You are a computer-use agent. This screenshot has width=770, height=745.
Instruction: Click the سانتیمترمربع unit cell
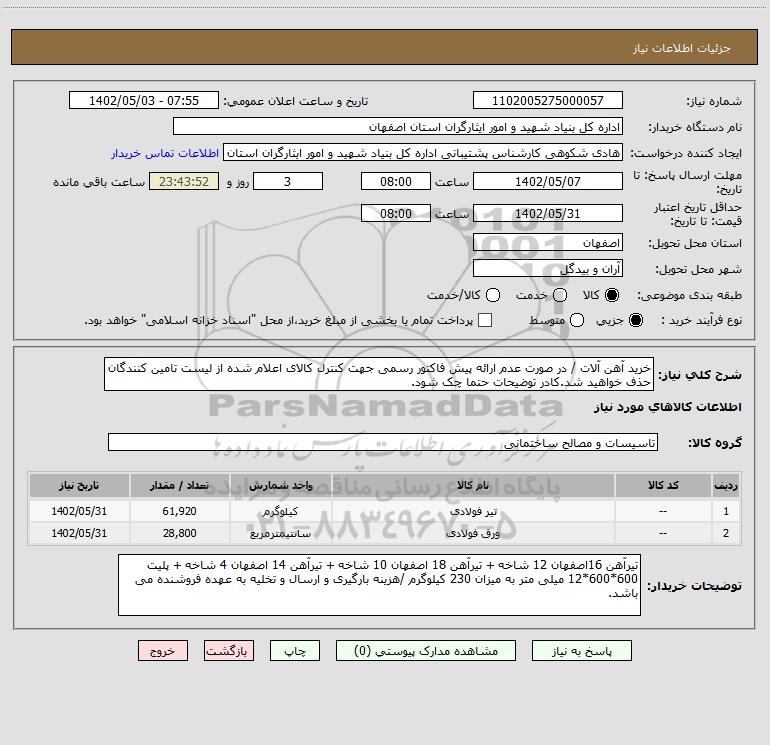coord(280,533)
